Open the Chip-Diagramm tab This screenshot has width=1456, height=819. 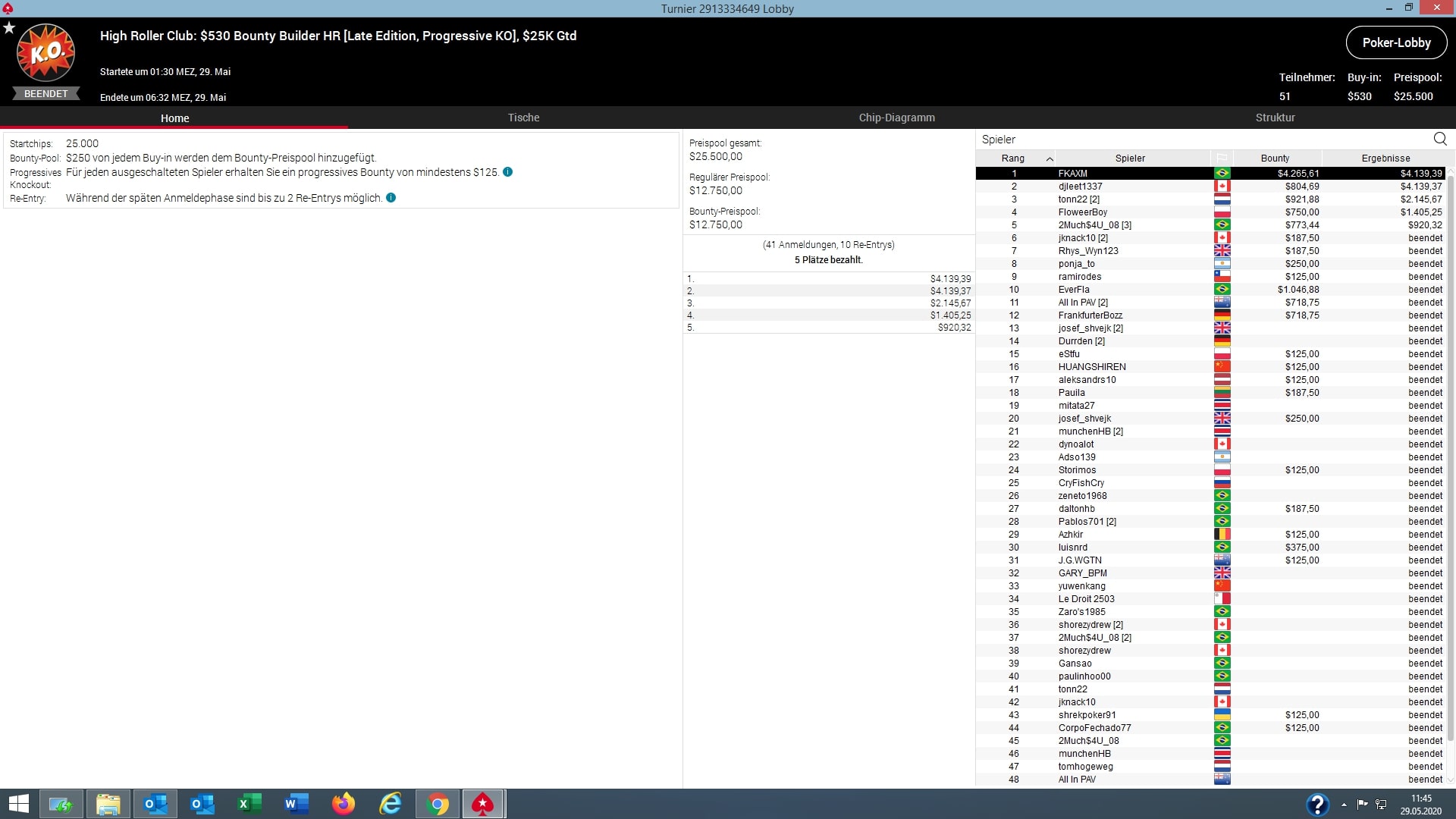tap(896, 118)
